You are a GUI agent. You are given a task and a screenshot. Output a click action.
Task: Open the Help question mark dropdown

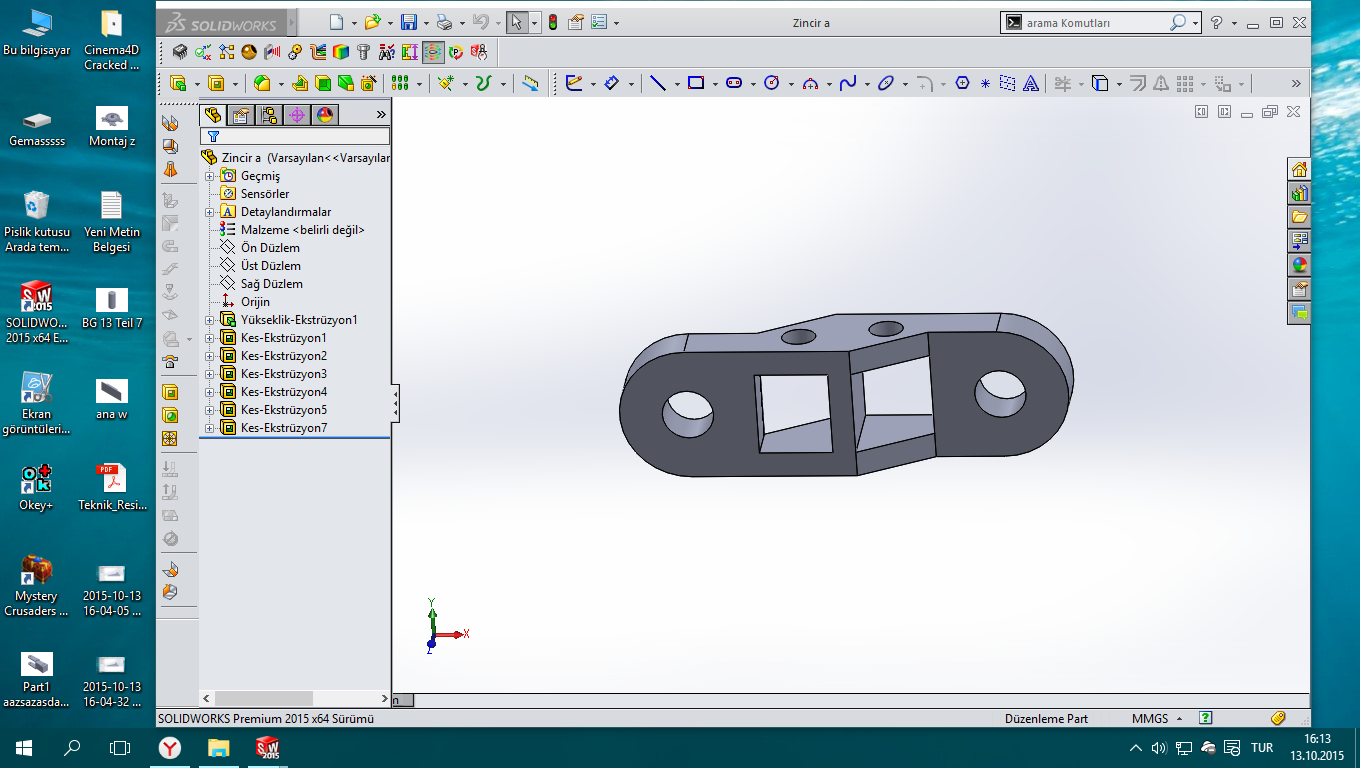(x=1234, y=22)
